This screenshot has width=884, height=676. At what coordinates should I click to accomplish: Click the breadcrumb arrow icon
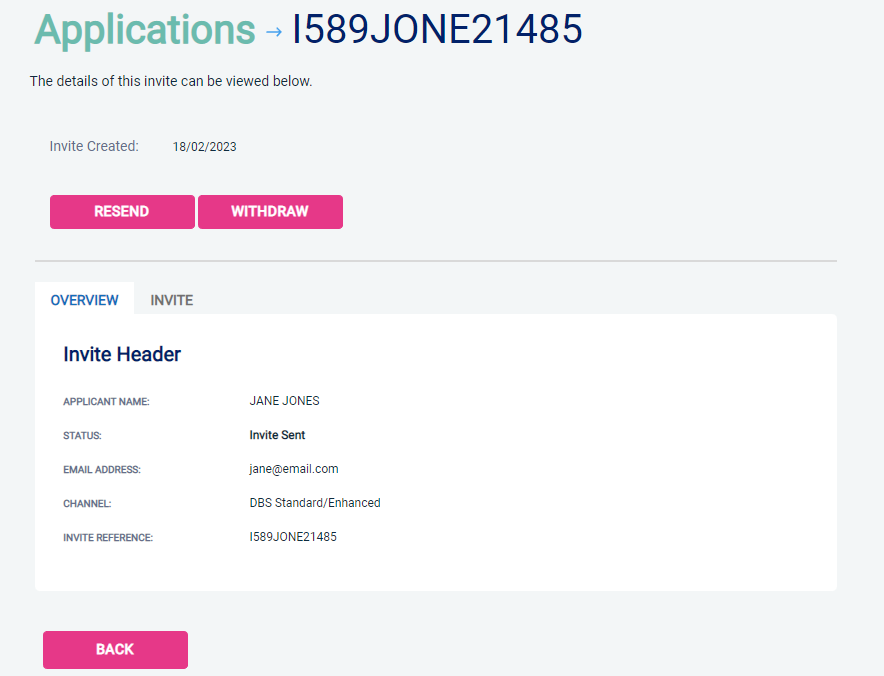[274, 32]
